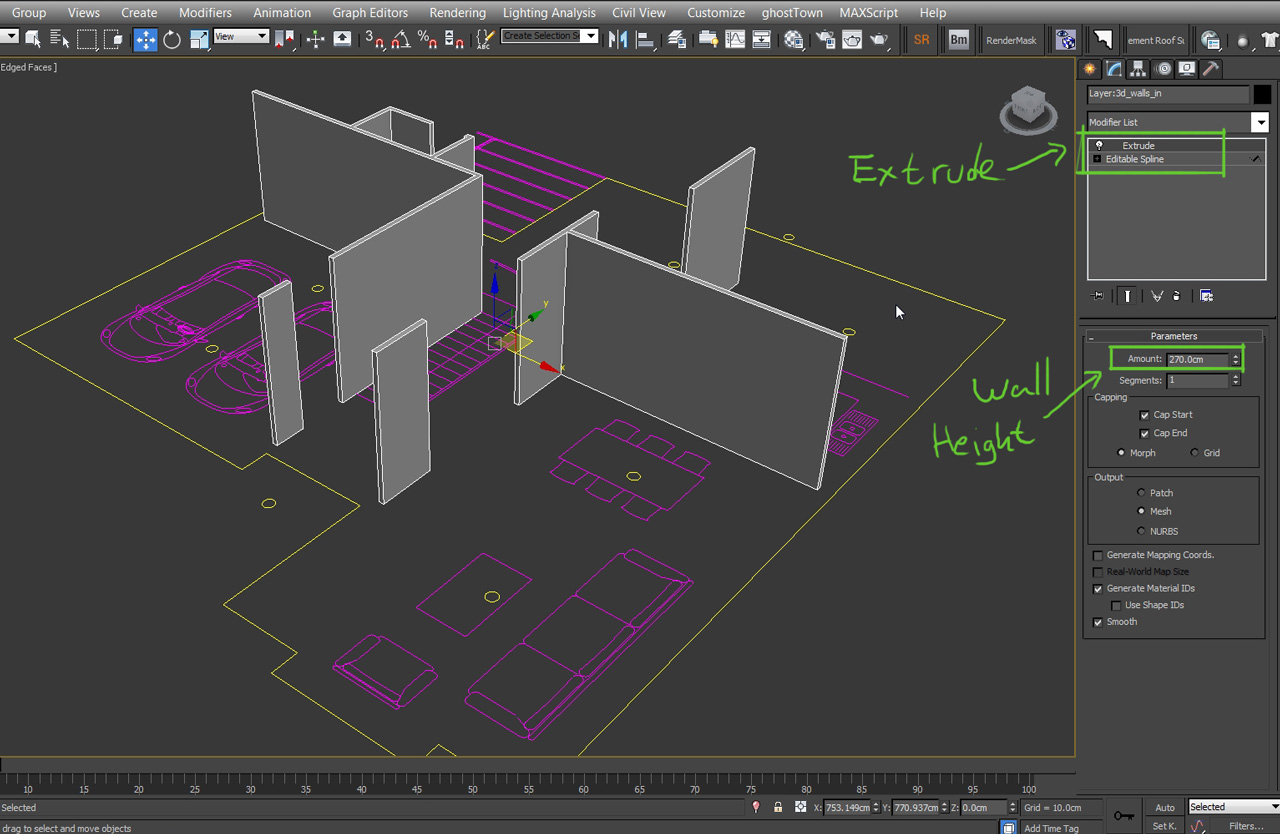The image size is (1280, 834).
Task: Select the Select and Rotate tool
Action: tap(170, 40)
